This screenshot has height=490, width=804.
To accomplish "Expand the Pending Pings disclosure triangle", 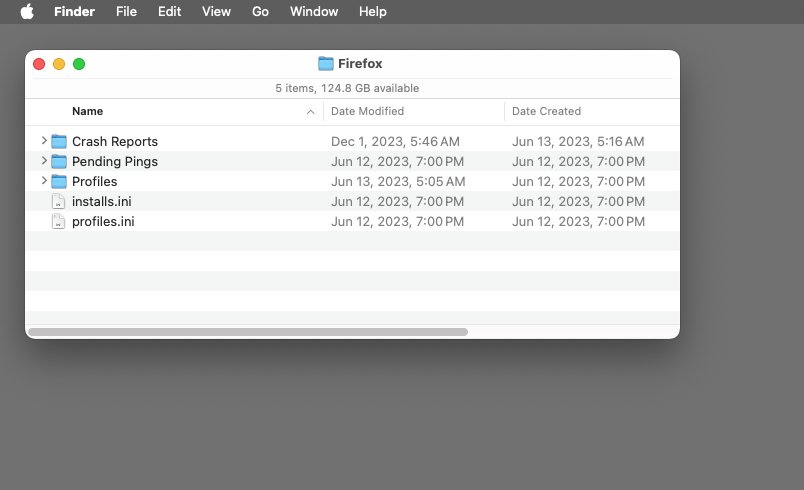I will click(x=44, y=161).
